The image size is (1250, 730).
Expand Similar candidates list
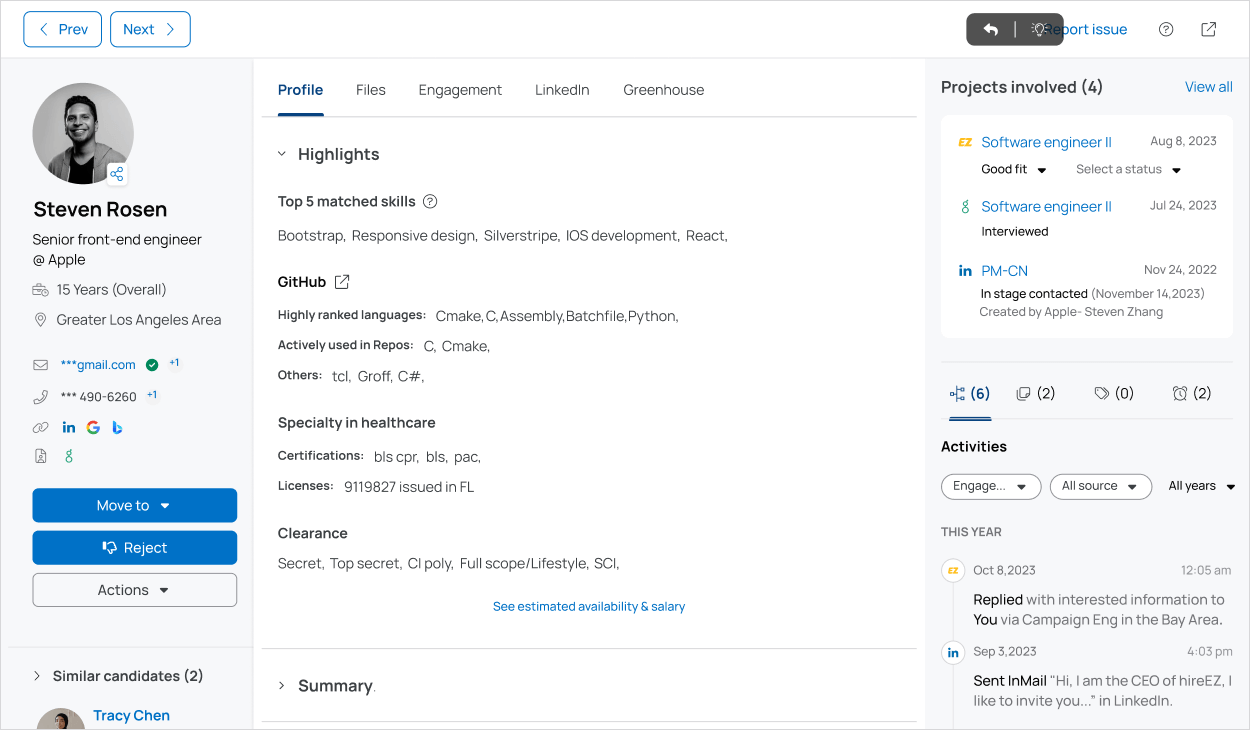[x=38, y=676]
